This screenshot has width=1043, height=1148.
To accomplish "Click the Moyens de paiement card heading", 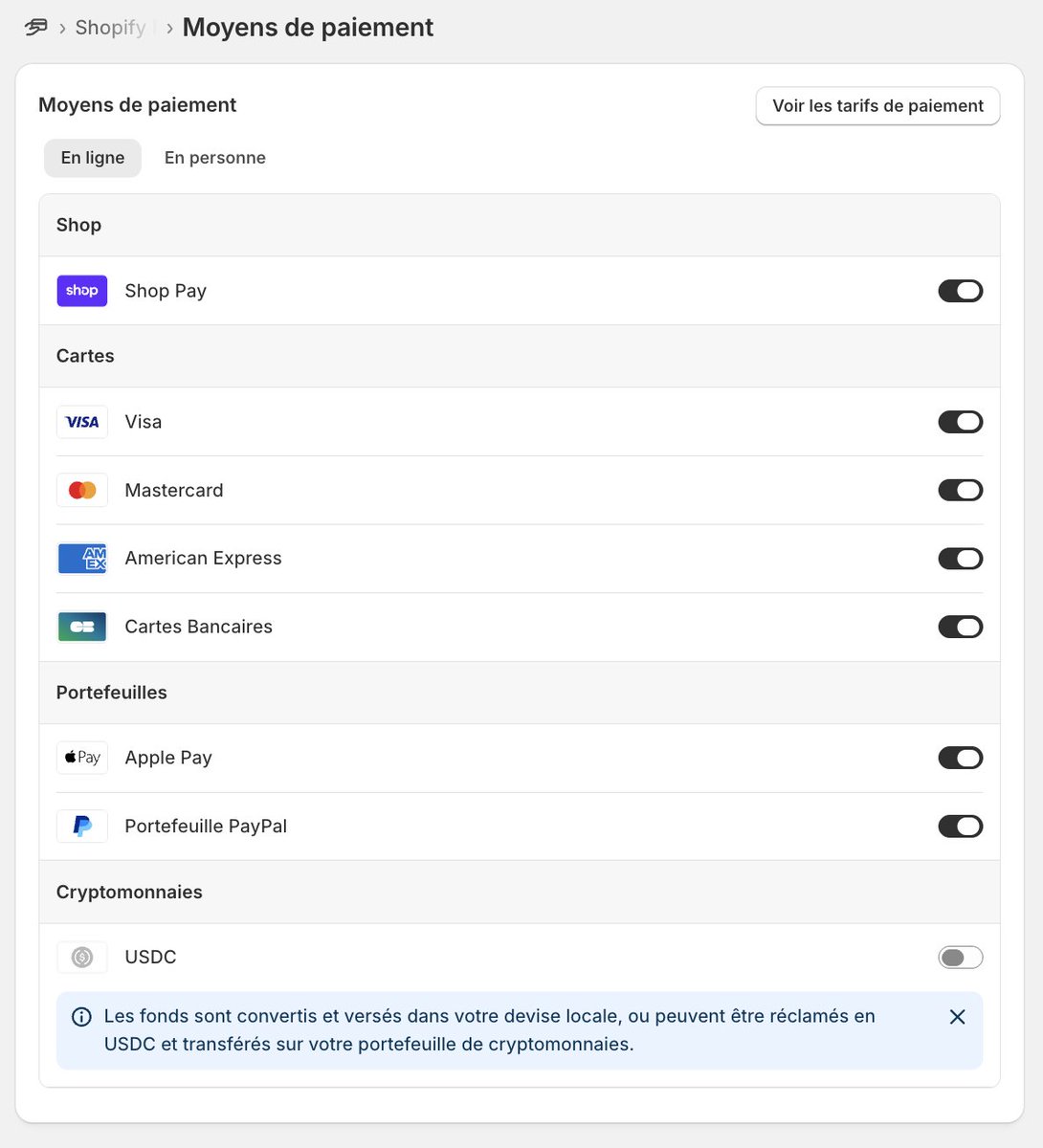I will click(x=137, y=105).
